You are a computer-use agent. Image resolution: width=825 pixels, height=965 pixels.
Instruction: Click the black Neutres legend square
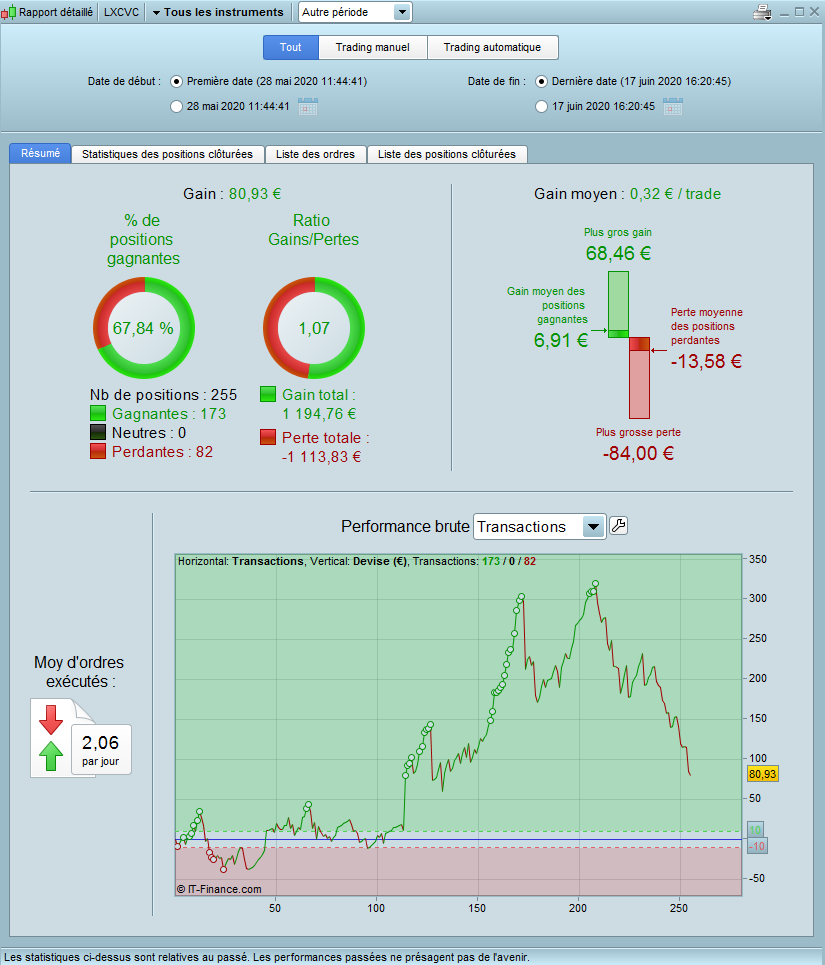[x=98, y=432]
